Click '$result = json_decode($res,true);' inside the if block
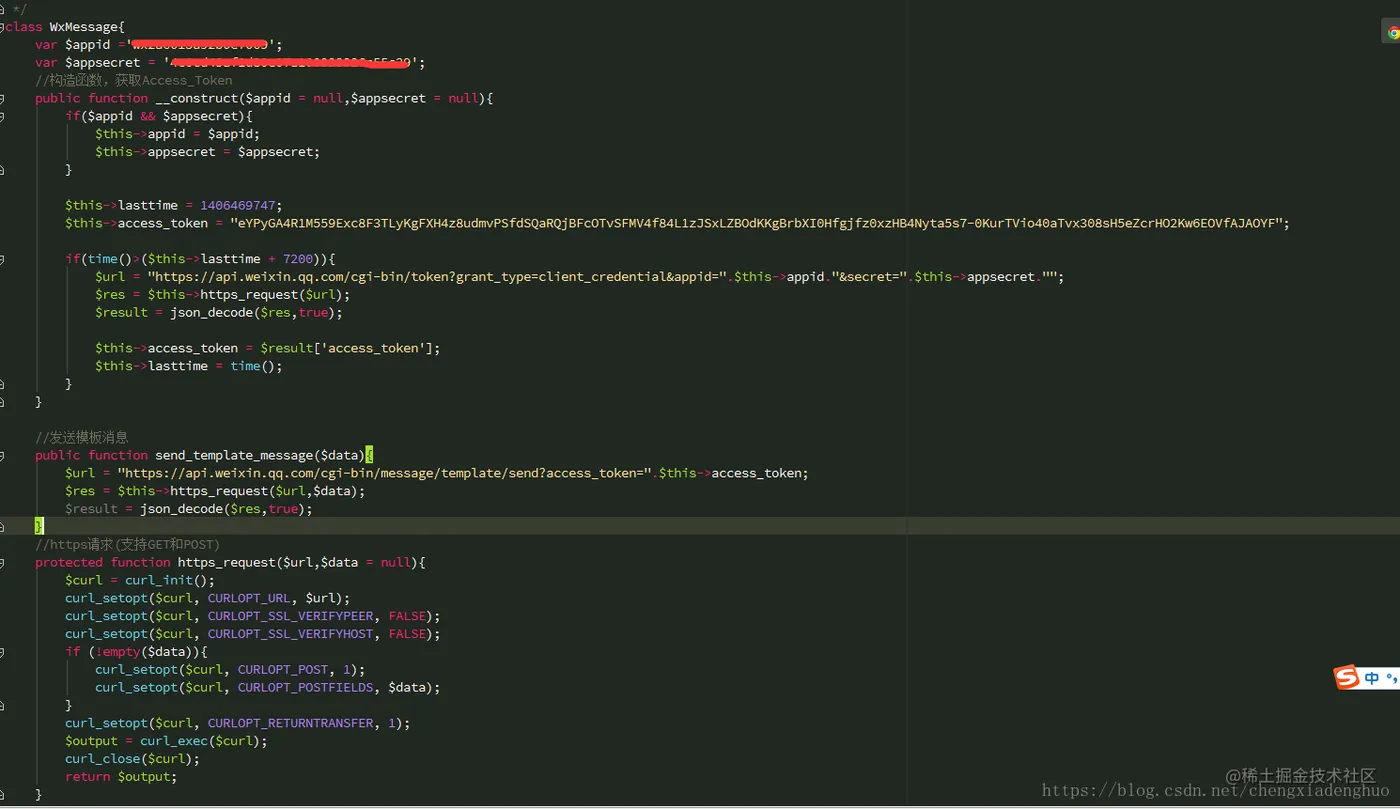The width and height of the screenshot is (1400, 809). point(219,312)
